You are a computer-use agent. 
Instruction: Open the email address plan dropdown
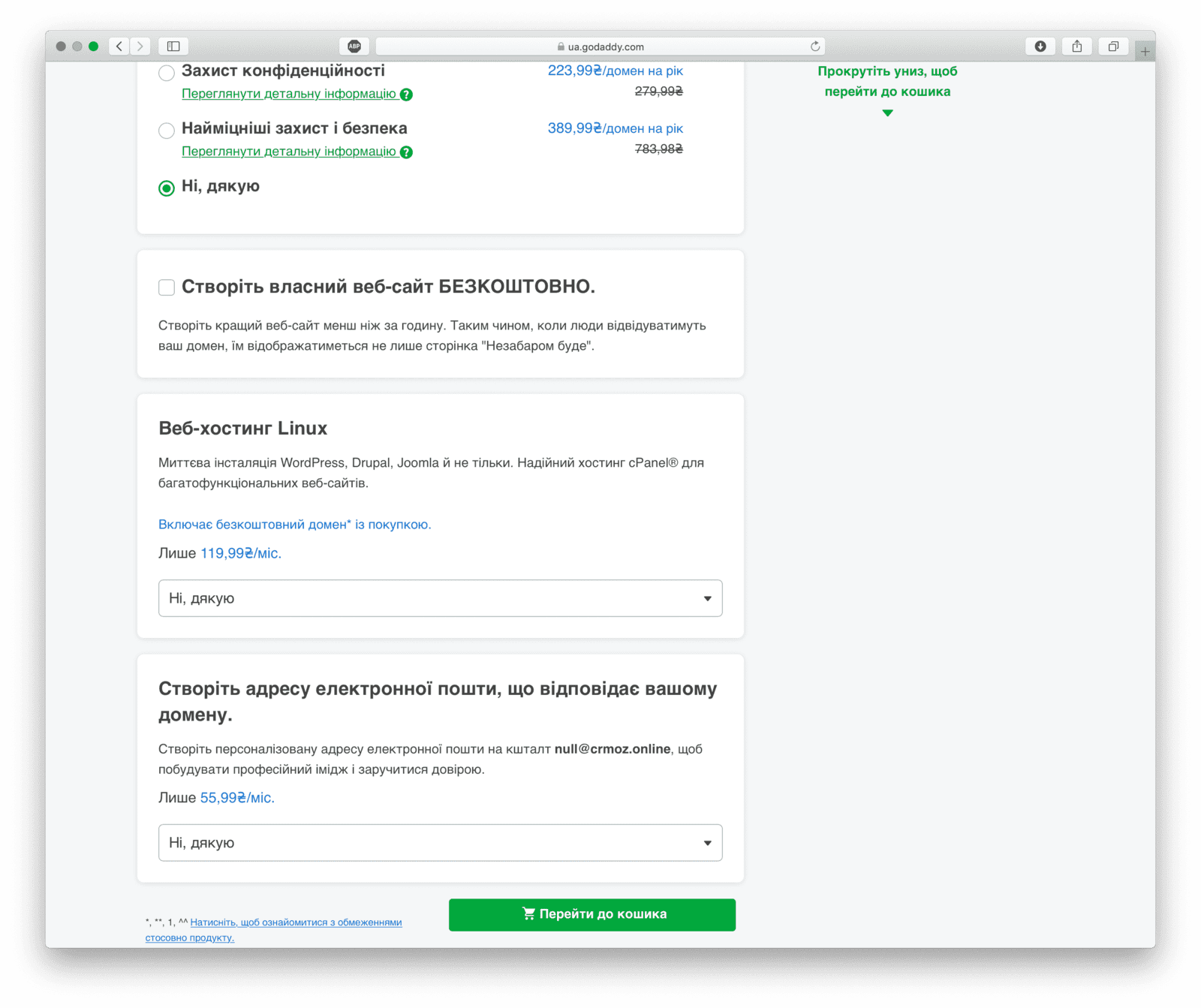(440, 843)
